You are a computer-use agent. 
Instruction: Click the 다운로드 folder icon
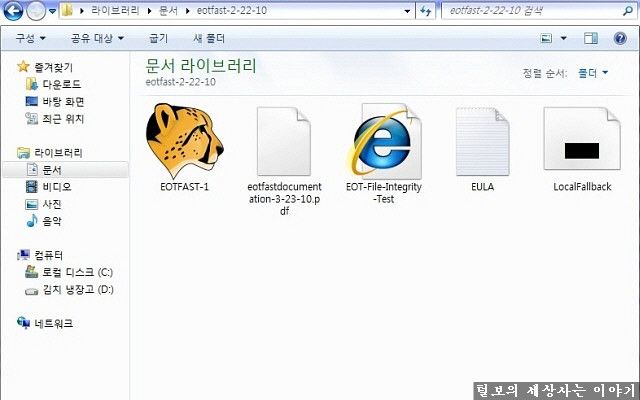pyautogui.click(x=31, y=84)
